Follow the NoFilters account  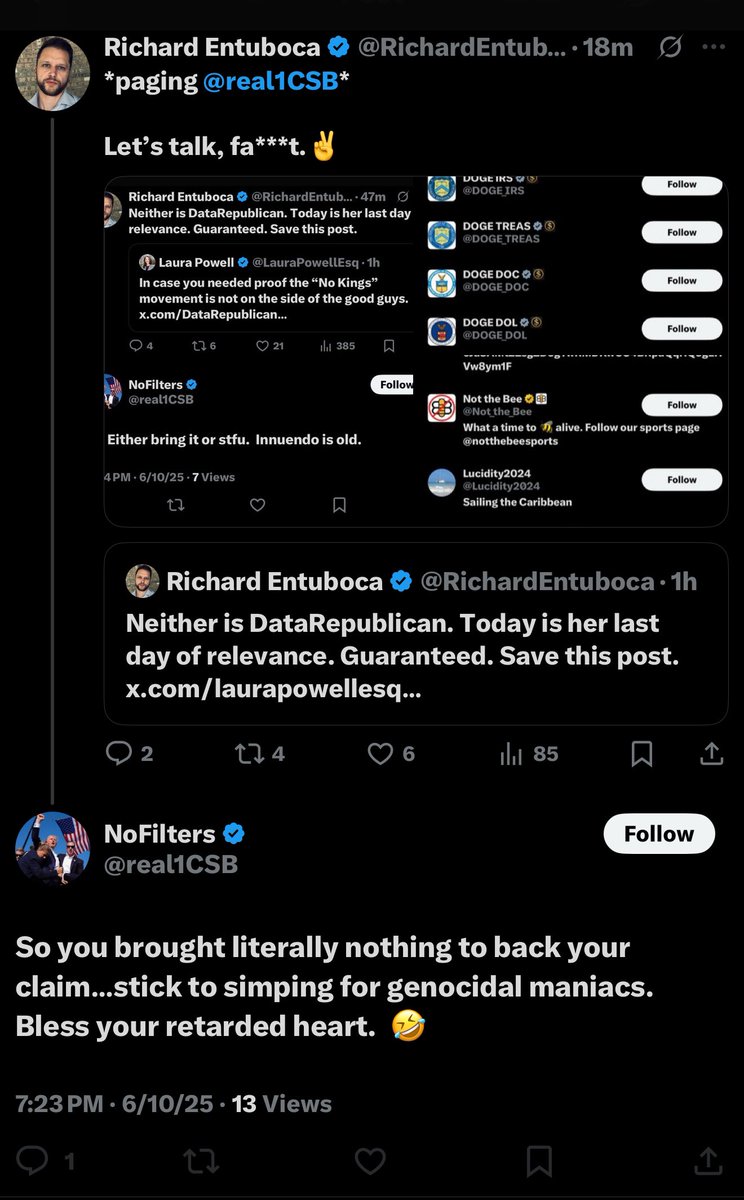pyautogui.click(x=659, y=834)
